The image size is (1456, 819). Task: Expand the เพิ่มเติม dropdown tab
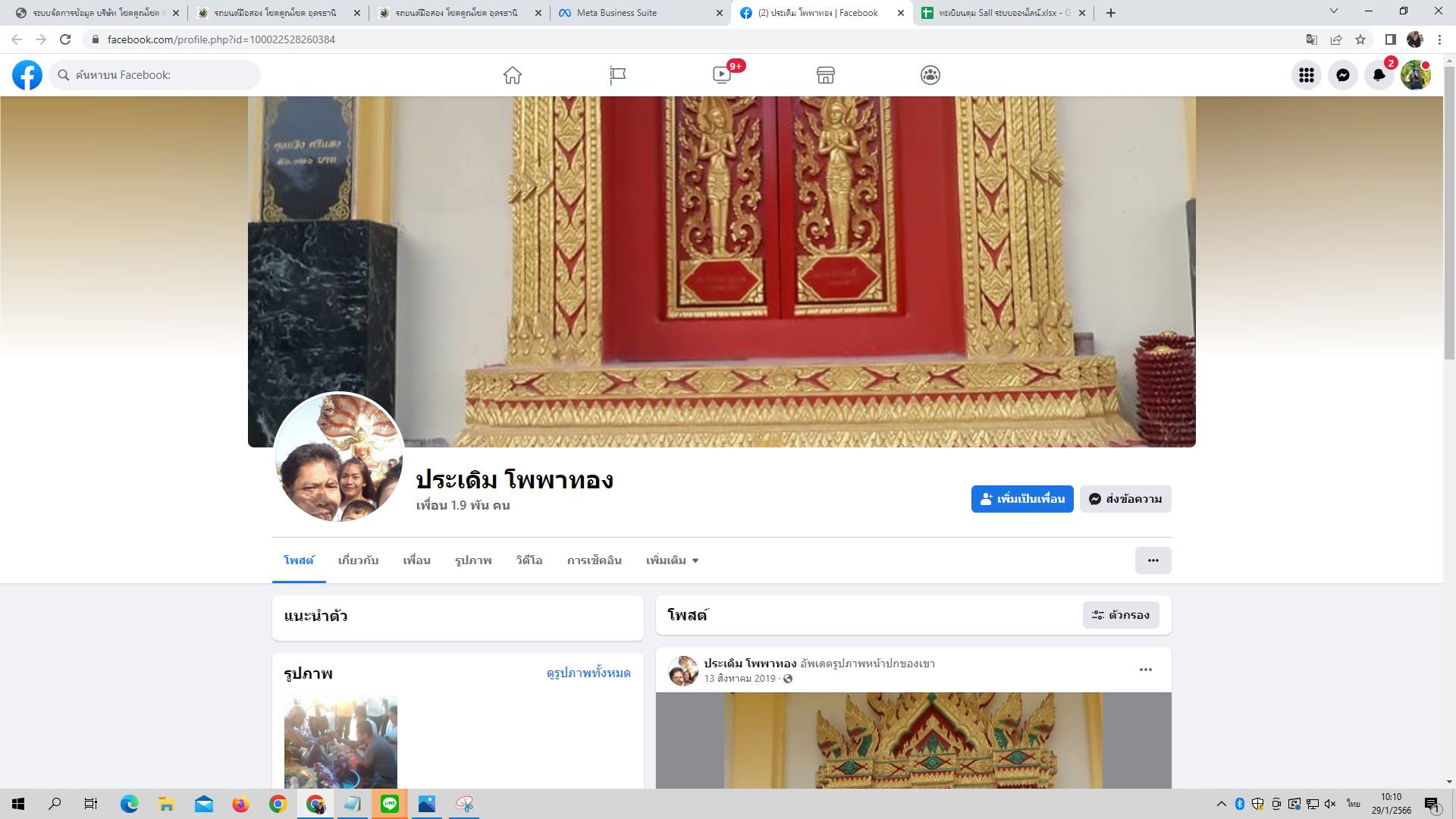pos(672,560)
